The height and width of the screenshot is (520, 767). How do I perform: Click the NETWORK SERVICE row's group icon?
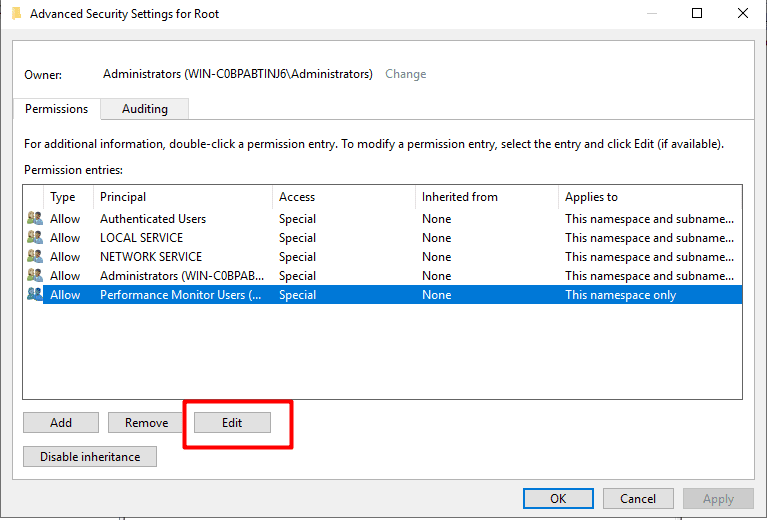pos(35,256)
